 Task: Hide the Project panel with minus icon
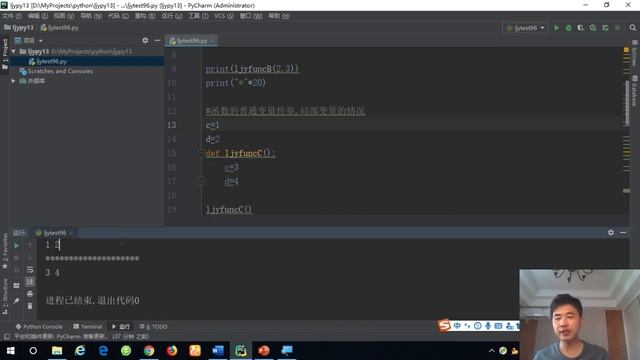tap(157, 40)
